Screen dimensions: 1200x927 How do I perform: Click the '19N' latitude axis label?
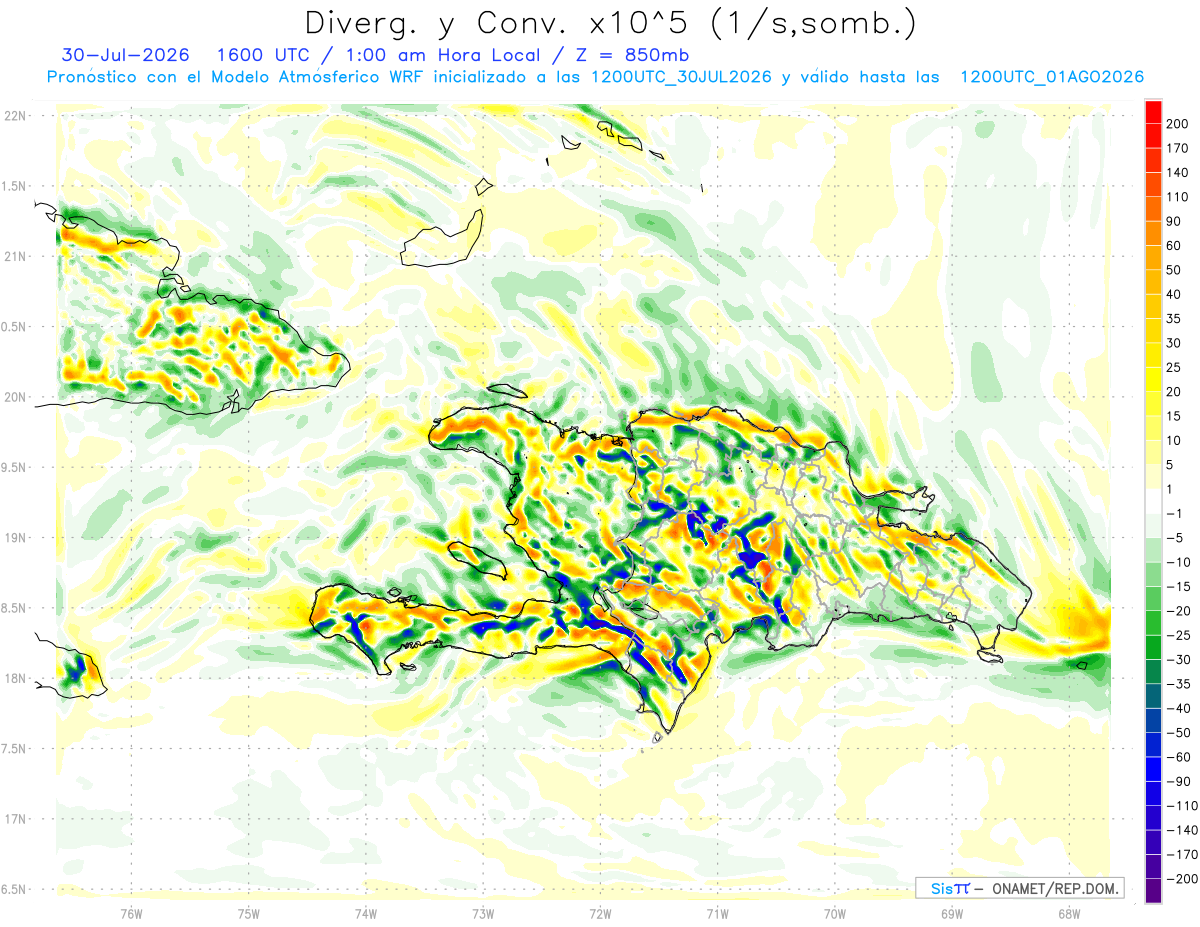click(x=15, y=537)
